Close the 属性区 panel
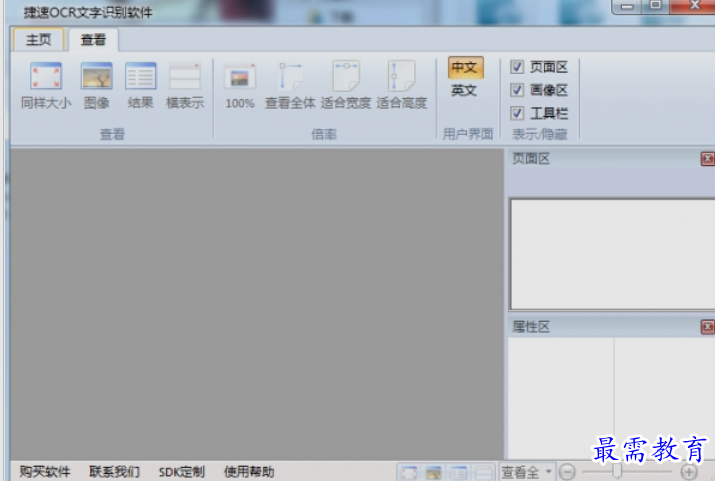 pos(707,327)
